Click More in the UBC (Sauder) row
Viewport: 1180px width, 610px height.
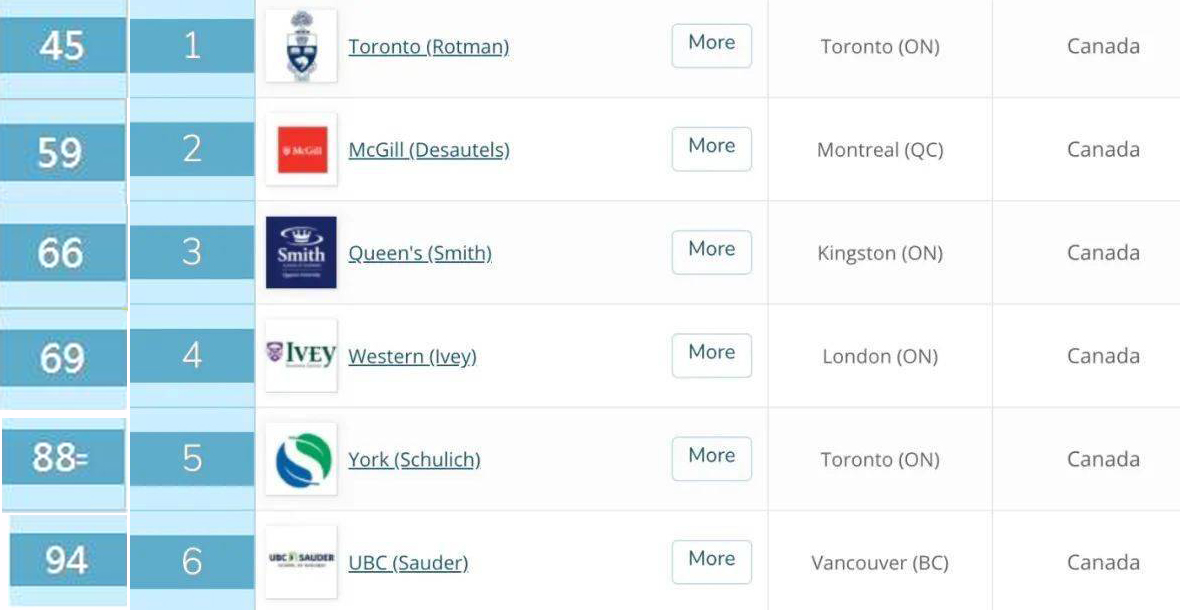point(711,559)
